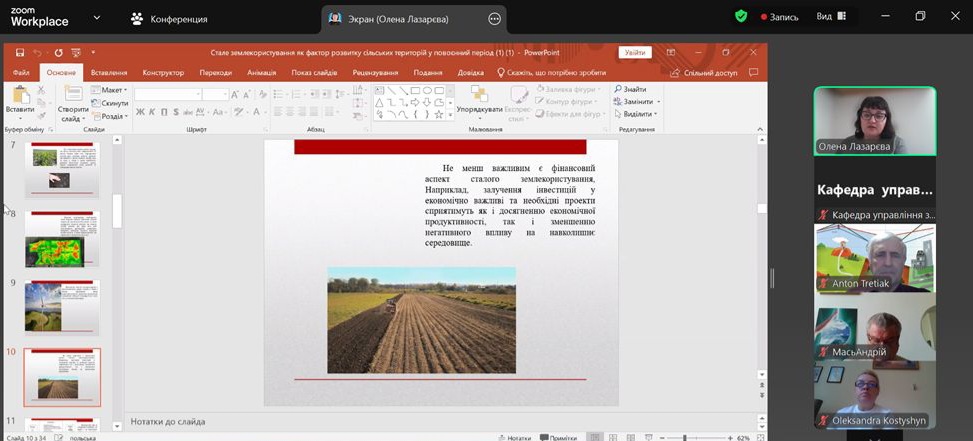Select slide 8 thumbnail with heat map
973x441 pixels.
(62, 239)
